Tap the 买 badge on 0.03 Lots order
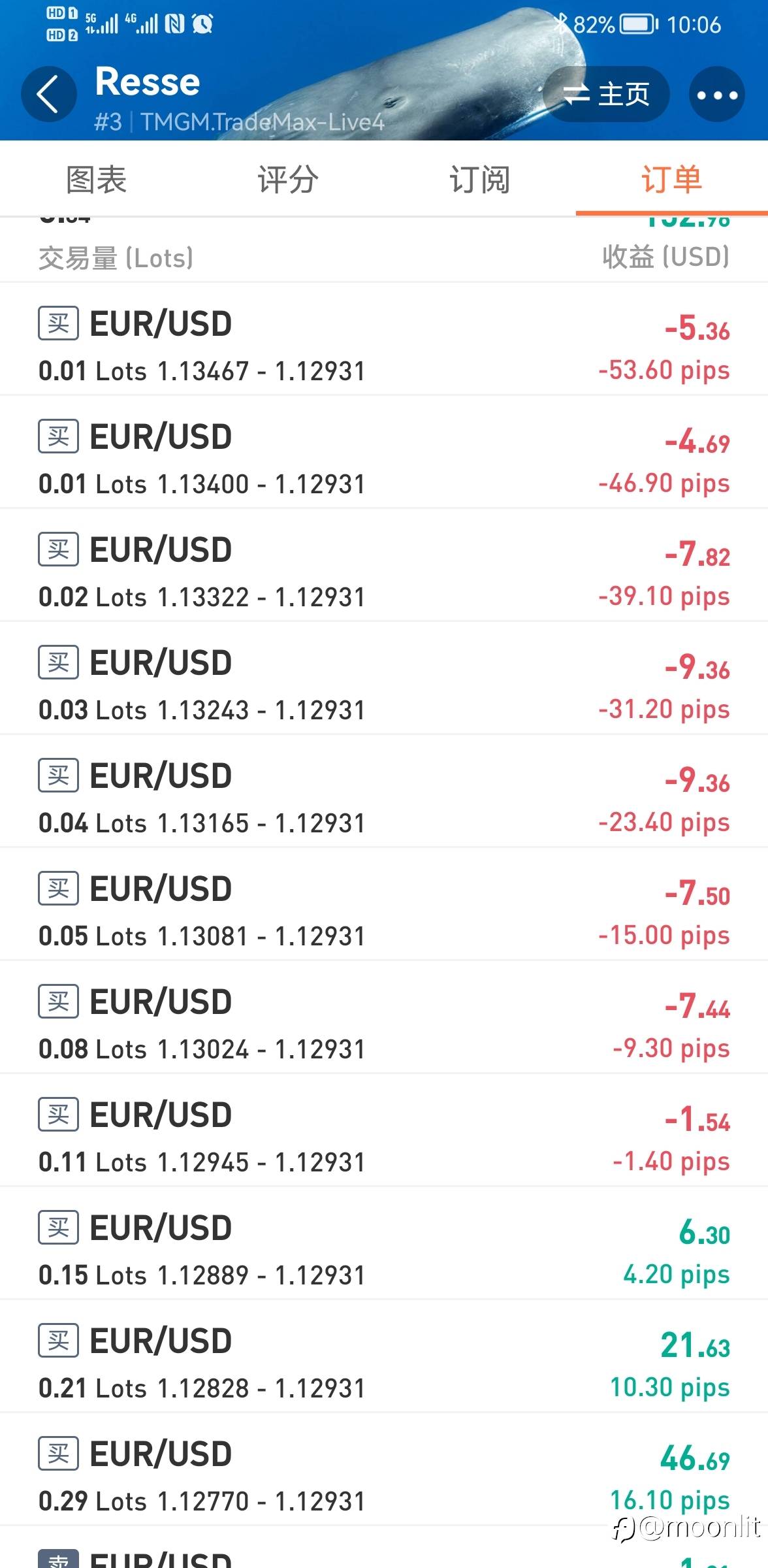The width and height of the screenshot is (768, 1568). coord(58,662)
